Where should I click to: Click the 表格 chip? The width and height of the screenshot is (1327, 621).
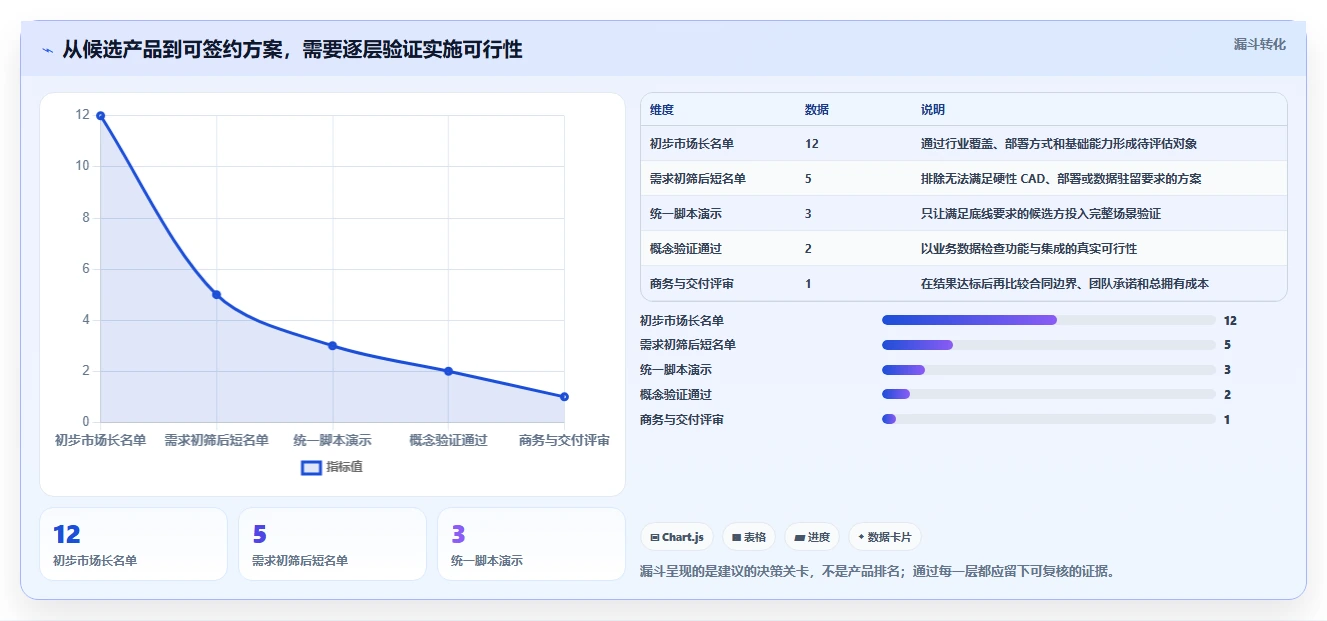pyautogui.click(x=749, y=537)
